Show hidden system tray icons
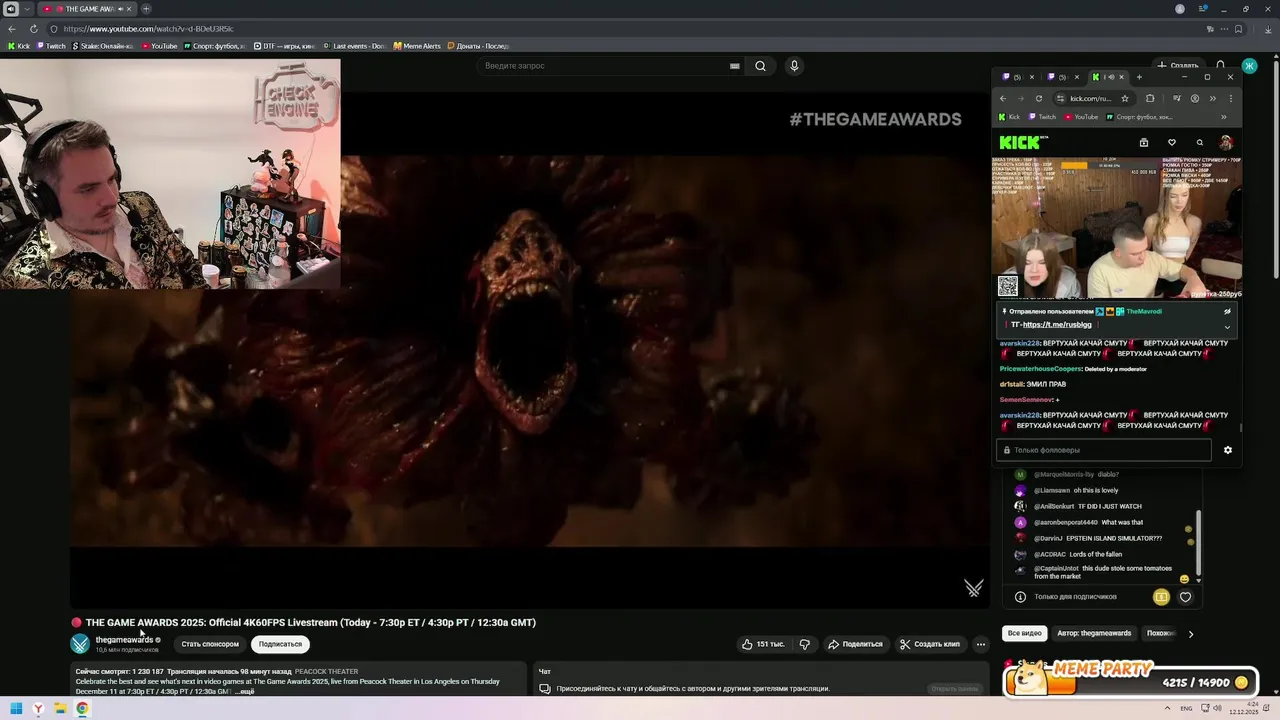The width and height of the screenshot is (1280, 720). (1168, 709)
